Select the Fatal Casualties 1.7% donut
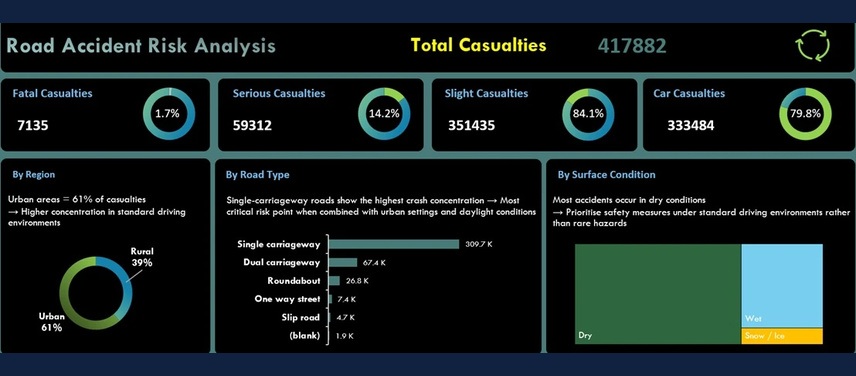Image resolution: width=856 pixels, height=376 pixels. point(169,114)
